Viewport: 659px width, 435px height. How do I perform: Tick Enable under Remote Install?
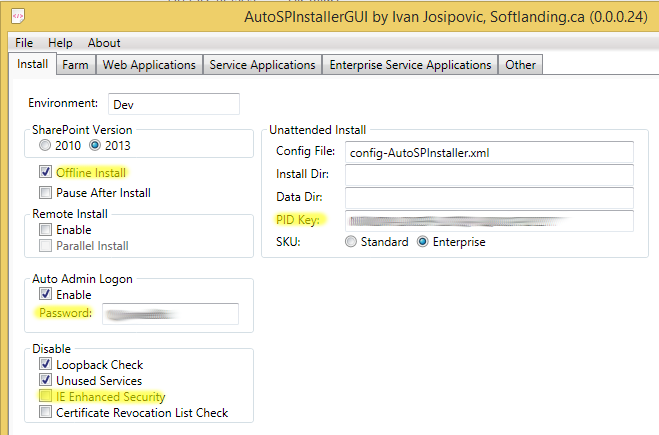pos(45,229)
